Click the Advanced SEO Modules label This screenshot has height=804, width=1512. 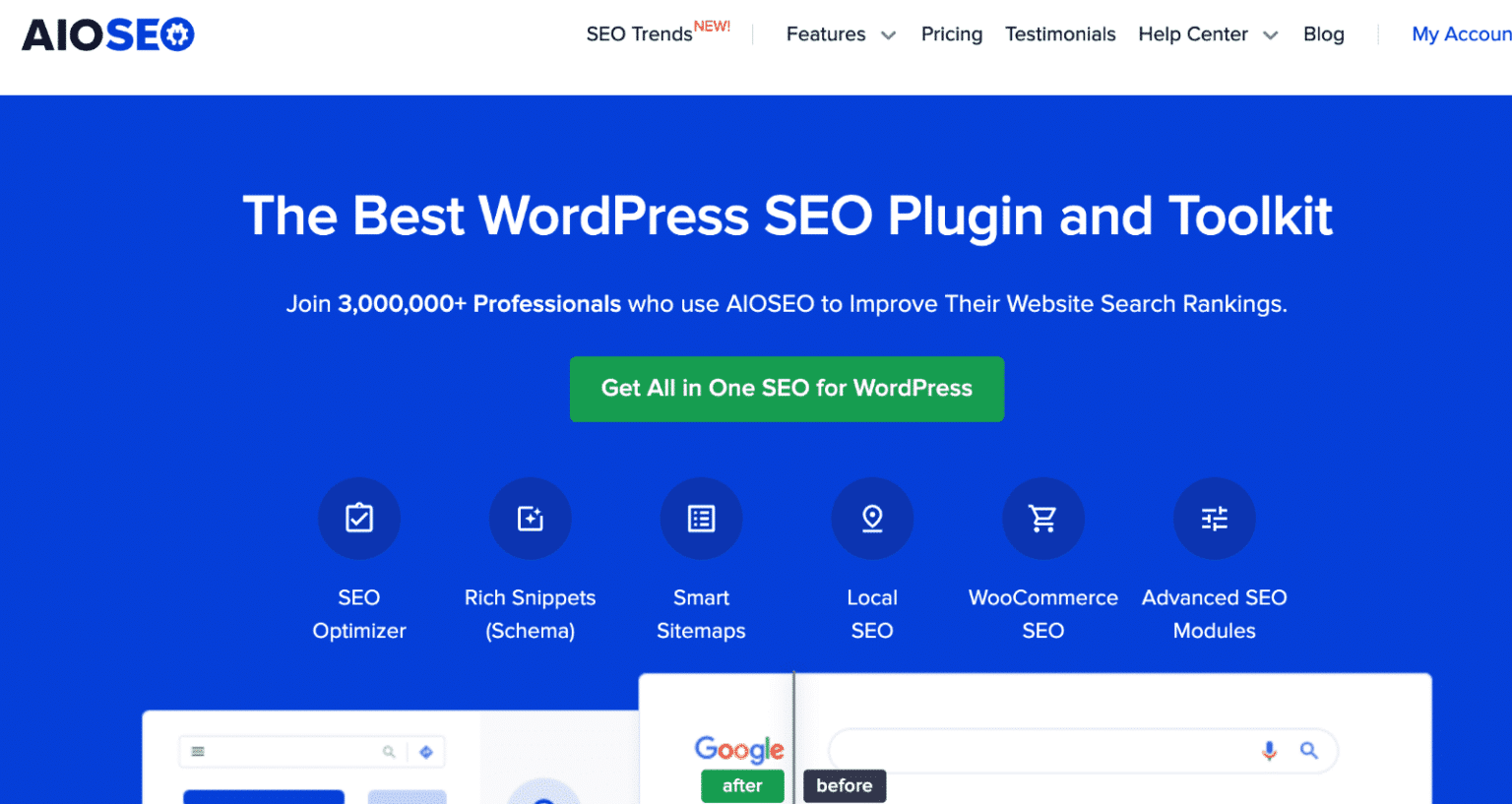(x=1215, y=614)
